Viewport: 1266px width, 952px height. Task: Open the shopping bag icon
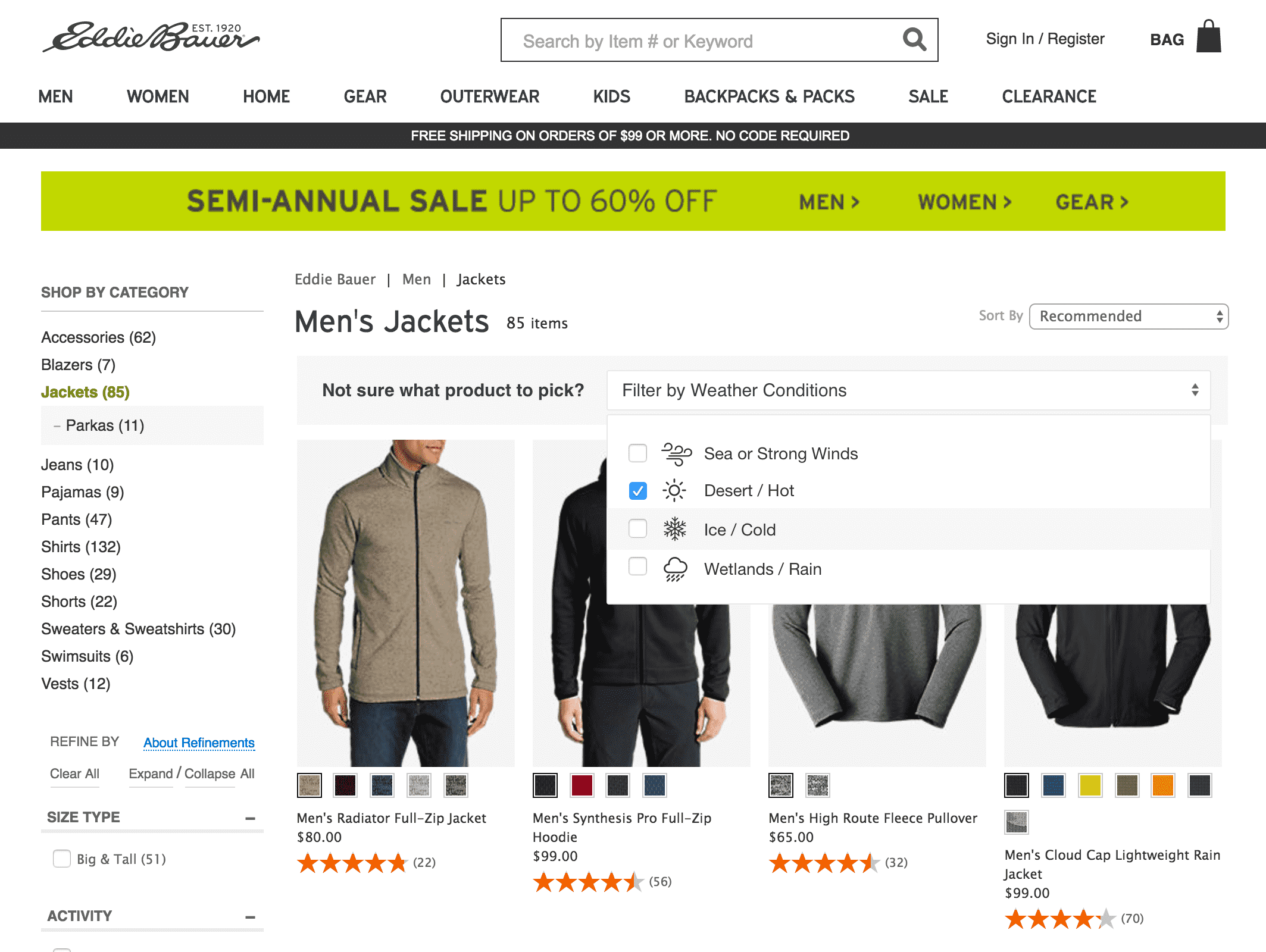(x=1208, y=37)
